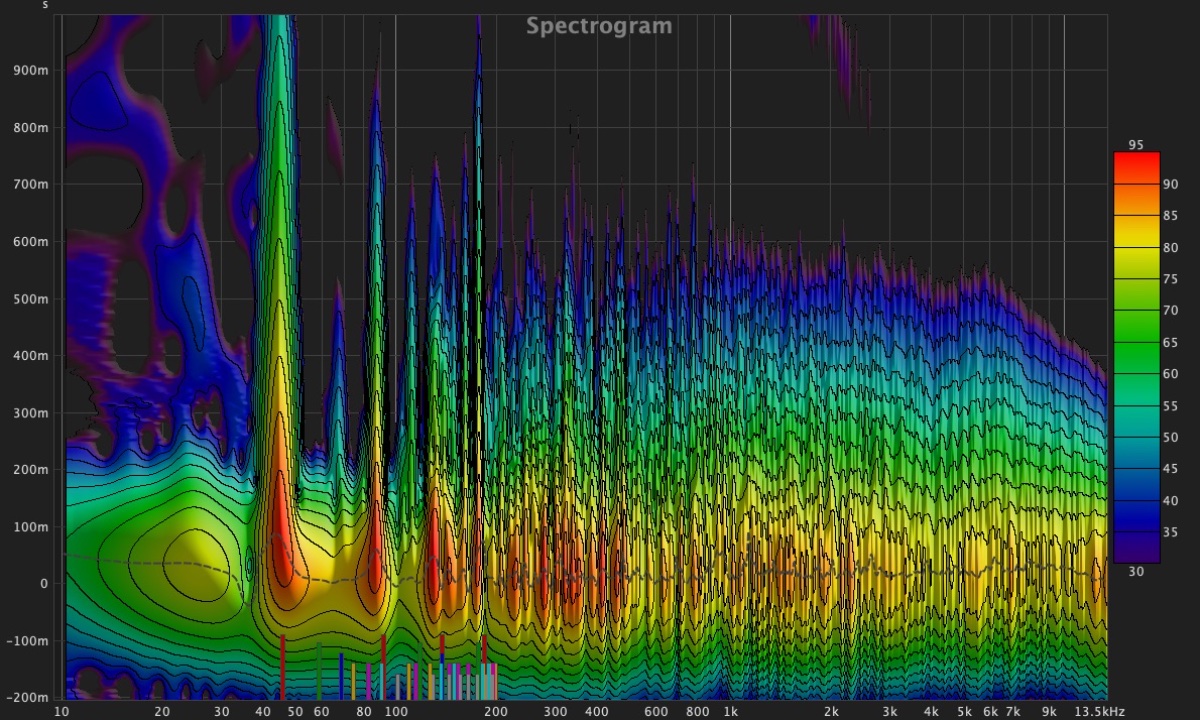
Task: Click the leftmost red marker near 45 Hz
Action: [x=283, y=668]
